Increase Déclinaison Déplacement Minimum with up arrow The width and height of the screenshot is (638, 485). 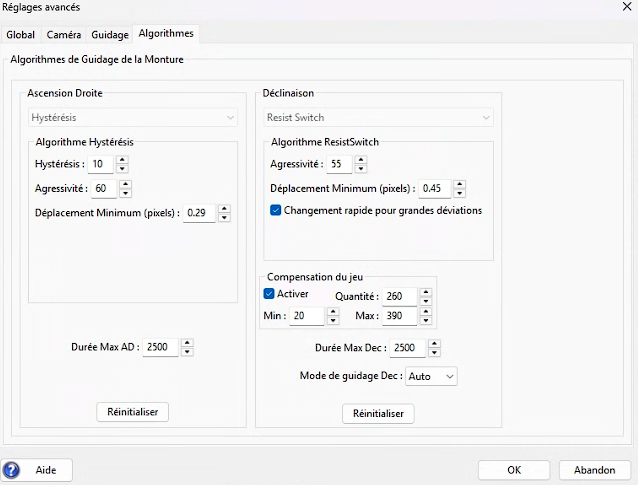click(x=459, y=184)
